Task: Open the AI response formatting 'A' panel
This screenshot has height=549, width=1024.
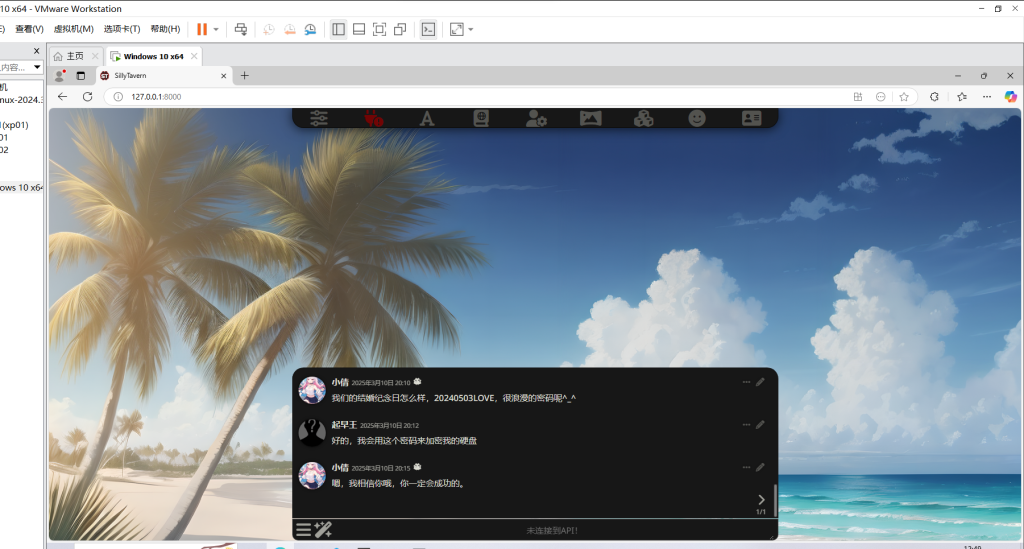Action: click(x=427, y=118)
